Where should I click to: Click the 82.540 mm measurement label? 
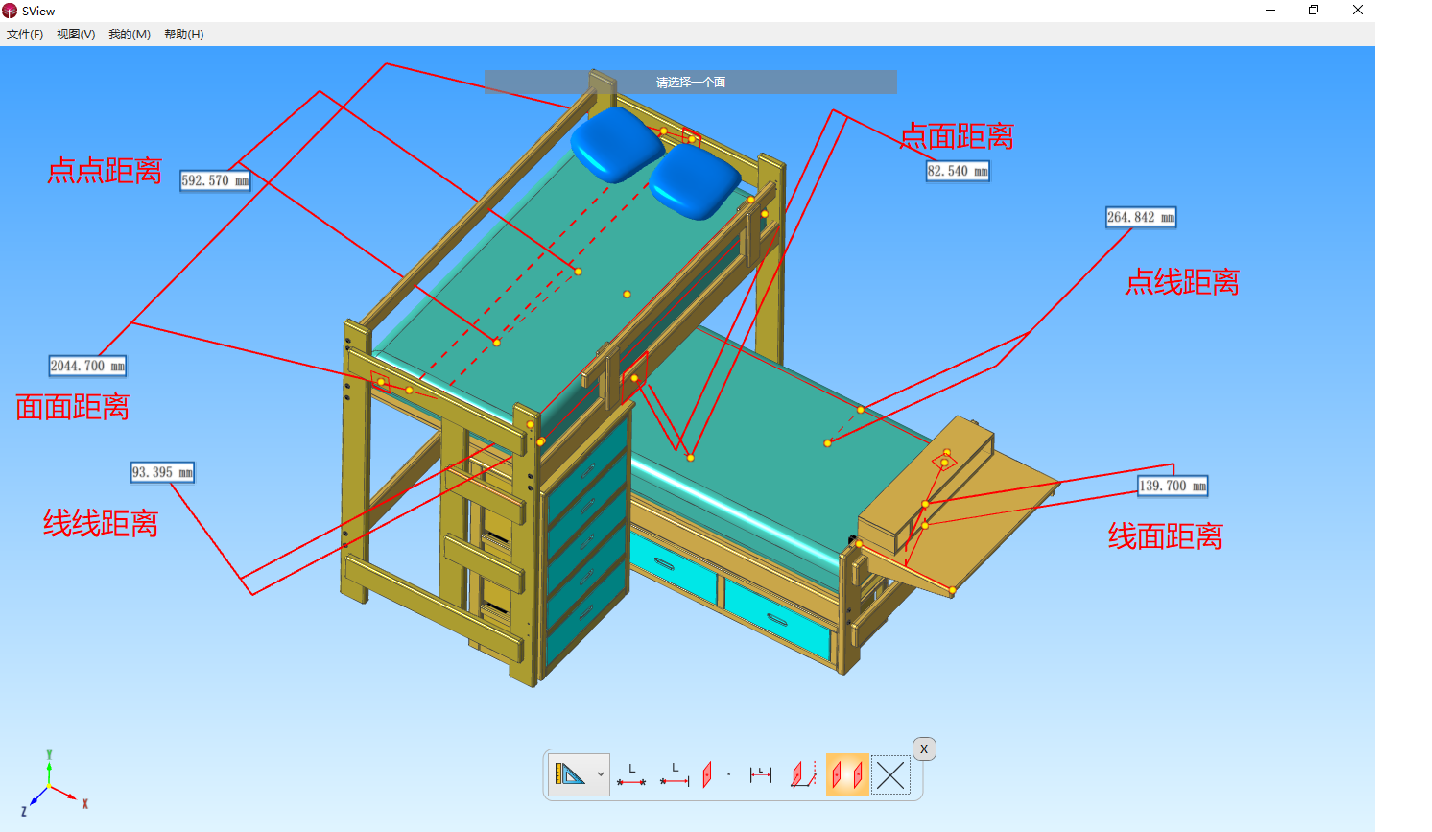[x=957, y=171]
